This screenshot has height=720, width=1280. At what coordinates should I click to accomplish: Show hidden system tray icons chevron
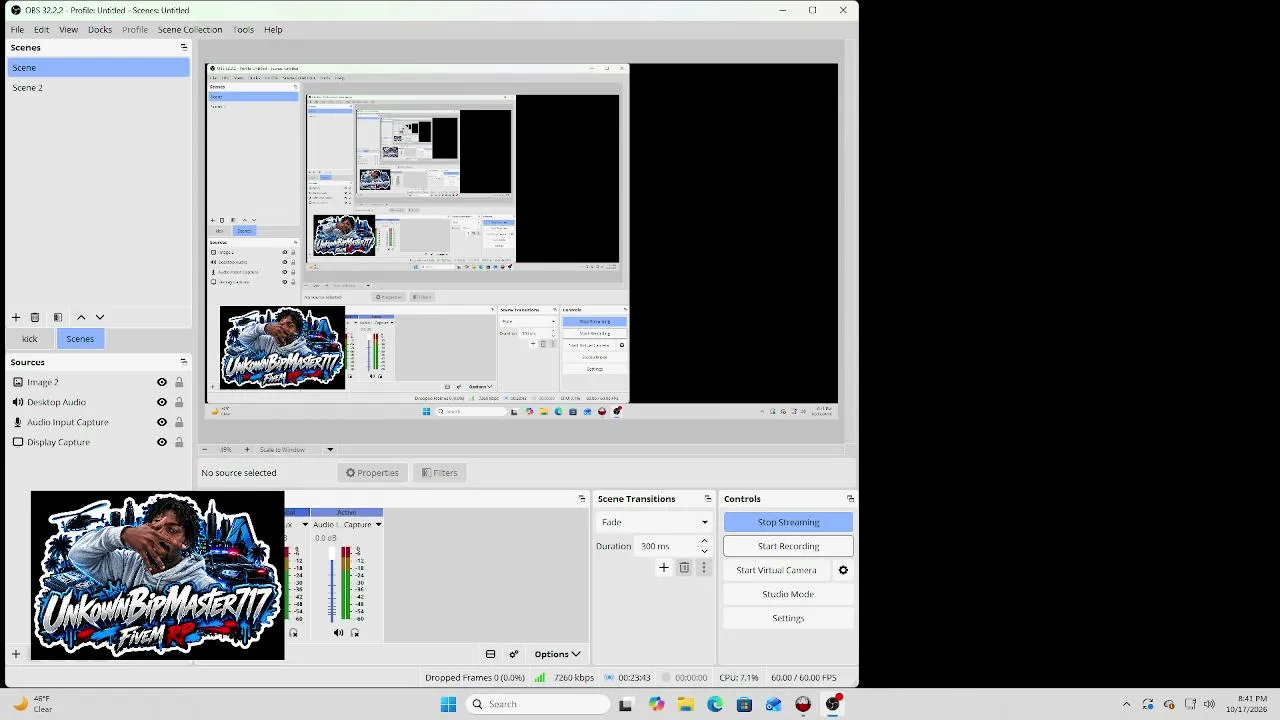coord(1126,704)
